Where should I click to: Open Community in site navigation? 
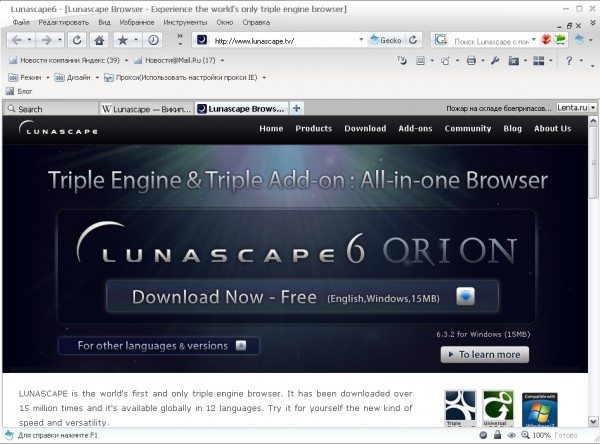(x=468, y=129)
